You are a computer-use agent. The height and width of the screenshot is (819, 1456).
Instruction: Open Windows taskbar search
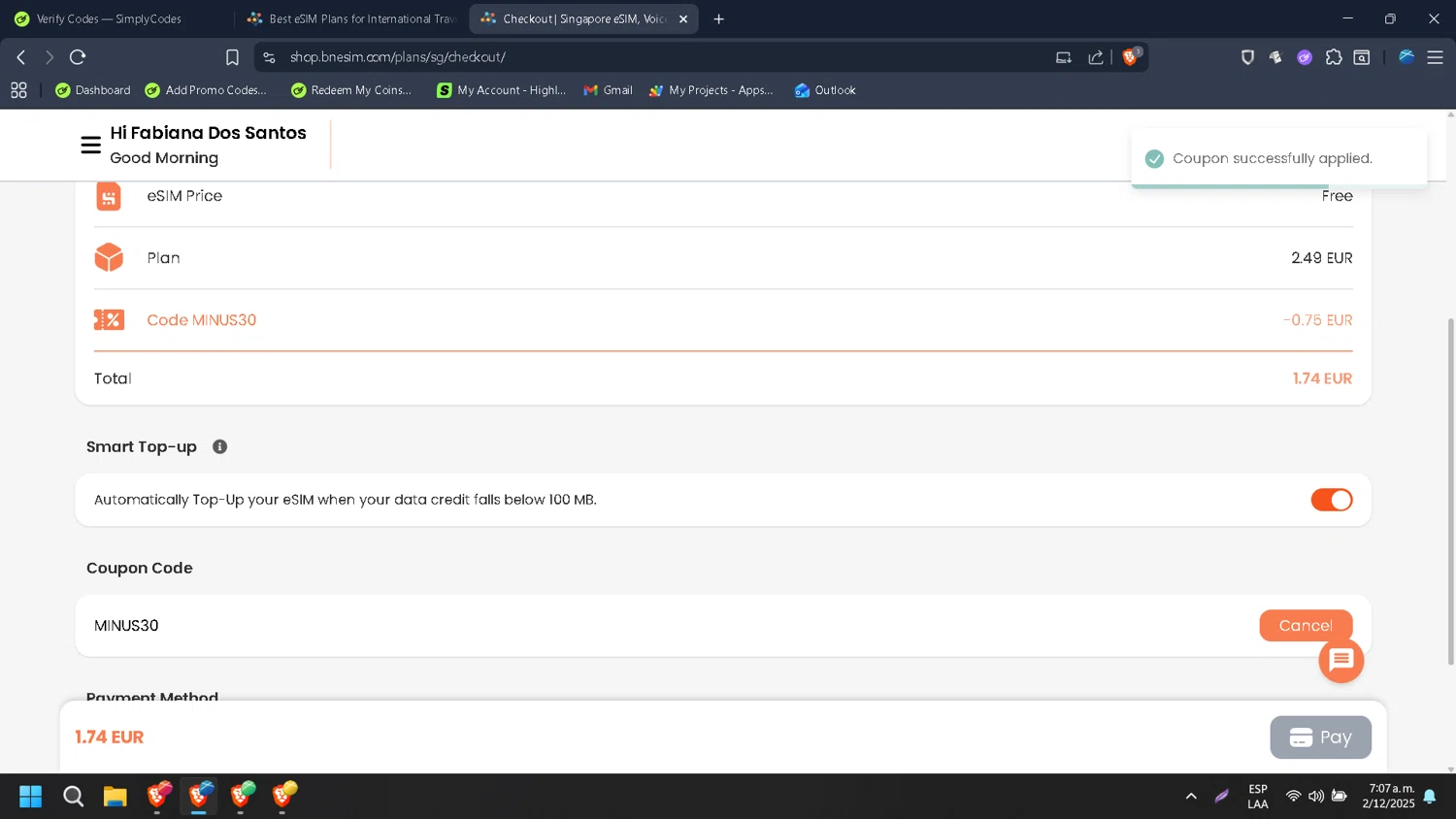tap(73, 797)
